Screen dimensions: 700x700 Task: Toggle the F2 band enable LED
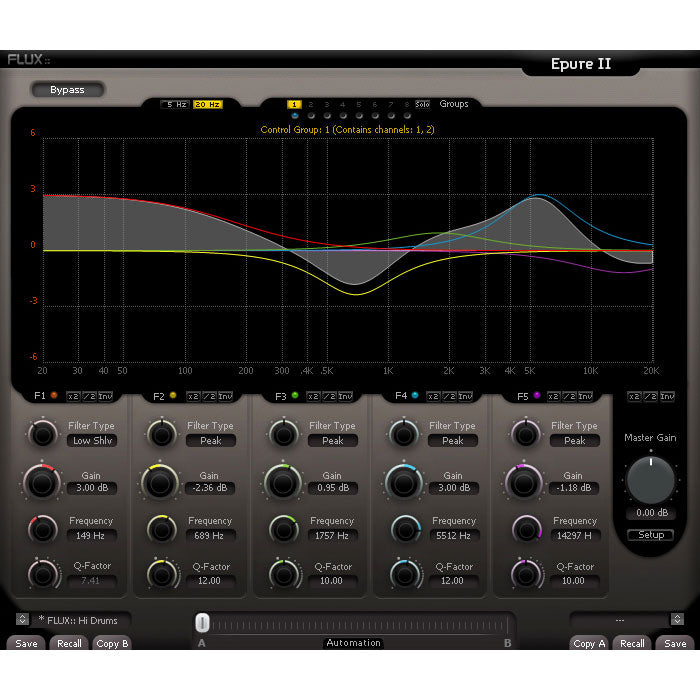pos(173,396)
